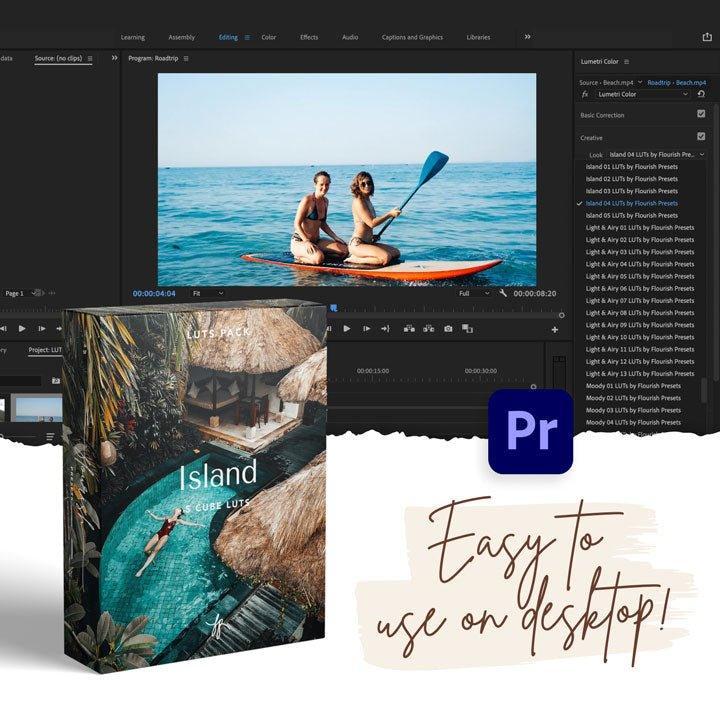Show more workspaces with overflow arrows

point(527,37)
